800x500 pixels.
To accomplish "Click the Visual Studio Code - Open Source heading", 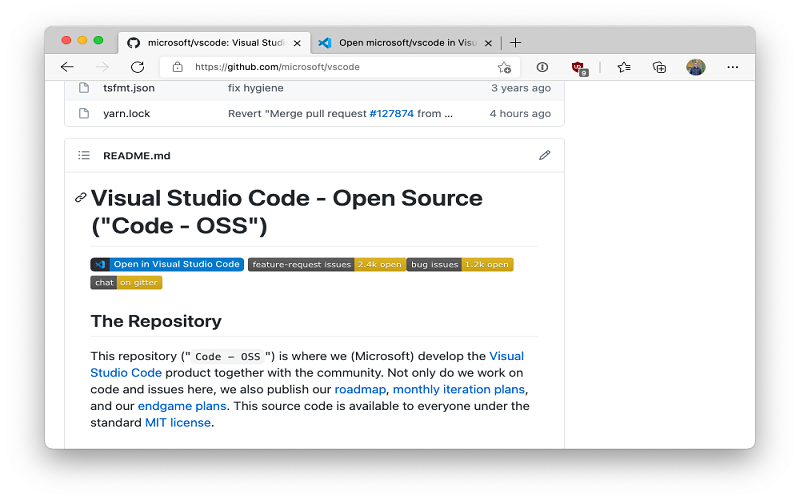I will pyautogui.click(x=286, y=212).
